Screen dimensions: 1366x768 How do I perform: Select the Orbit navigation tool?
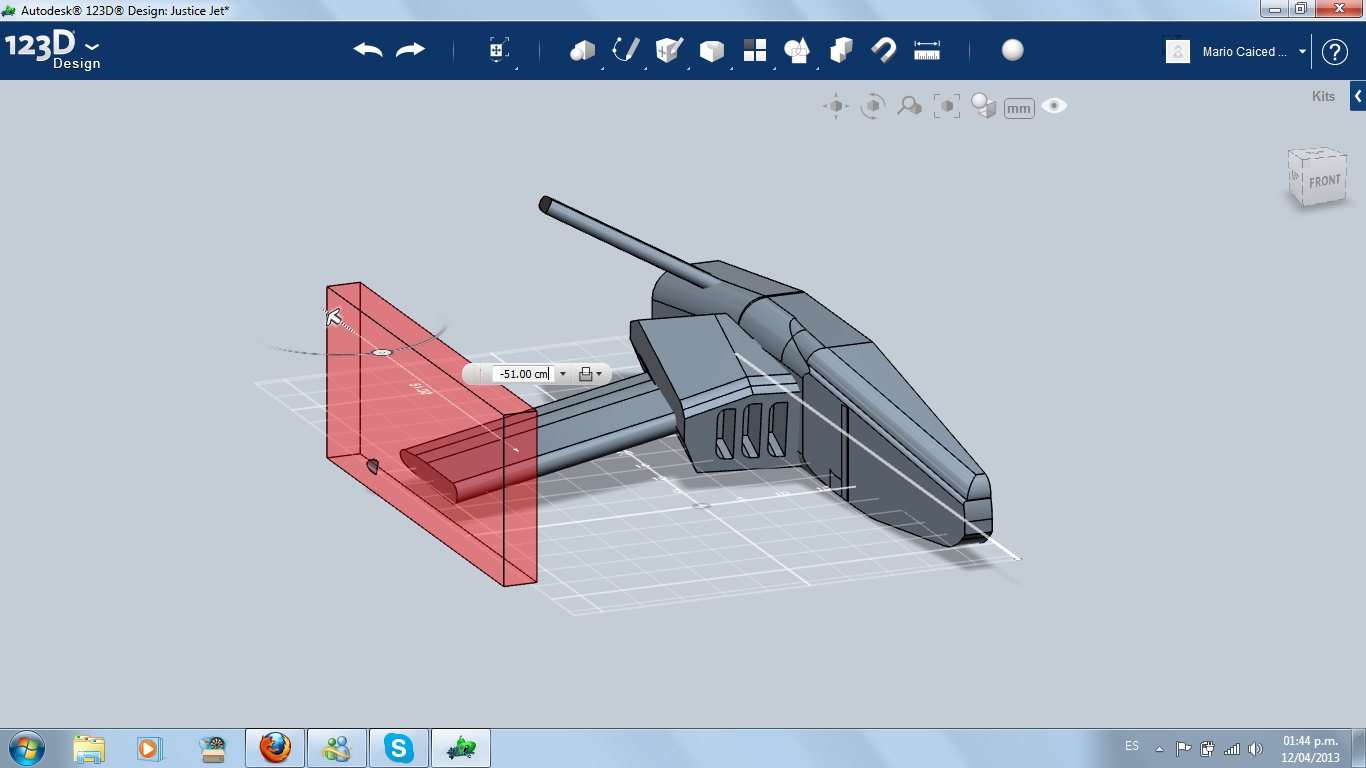[x=873, y=106]
